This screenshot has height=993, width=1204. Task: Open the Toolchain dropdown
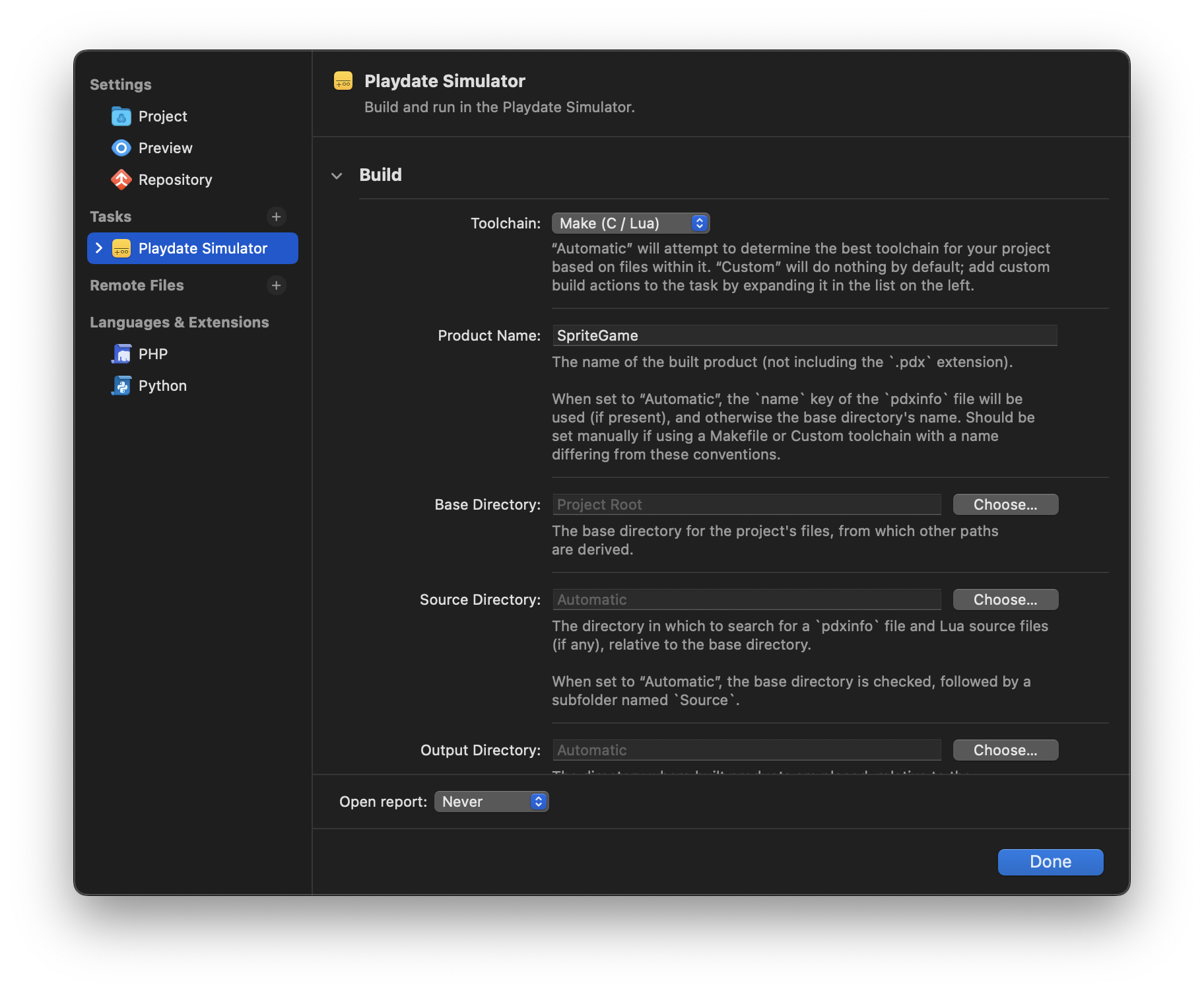coord(630,223)
